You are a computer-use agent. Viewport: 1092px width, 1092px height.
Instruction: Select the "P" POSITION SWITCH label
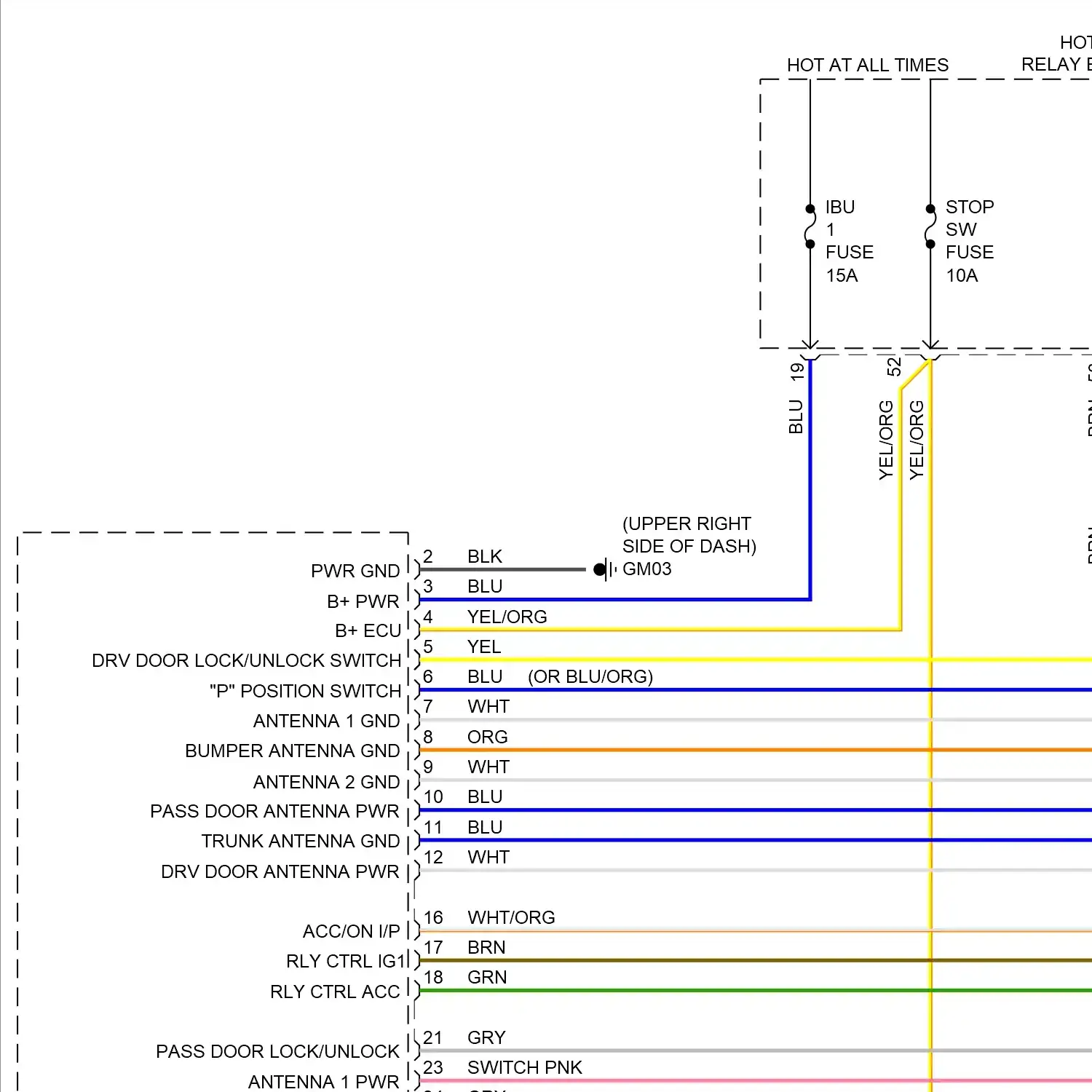tap(305, 691)
